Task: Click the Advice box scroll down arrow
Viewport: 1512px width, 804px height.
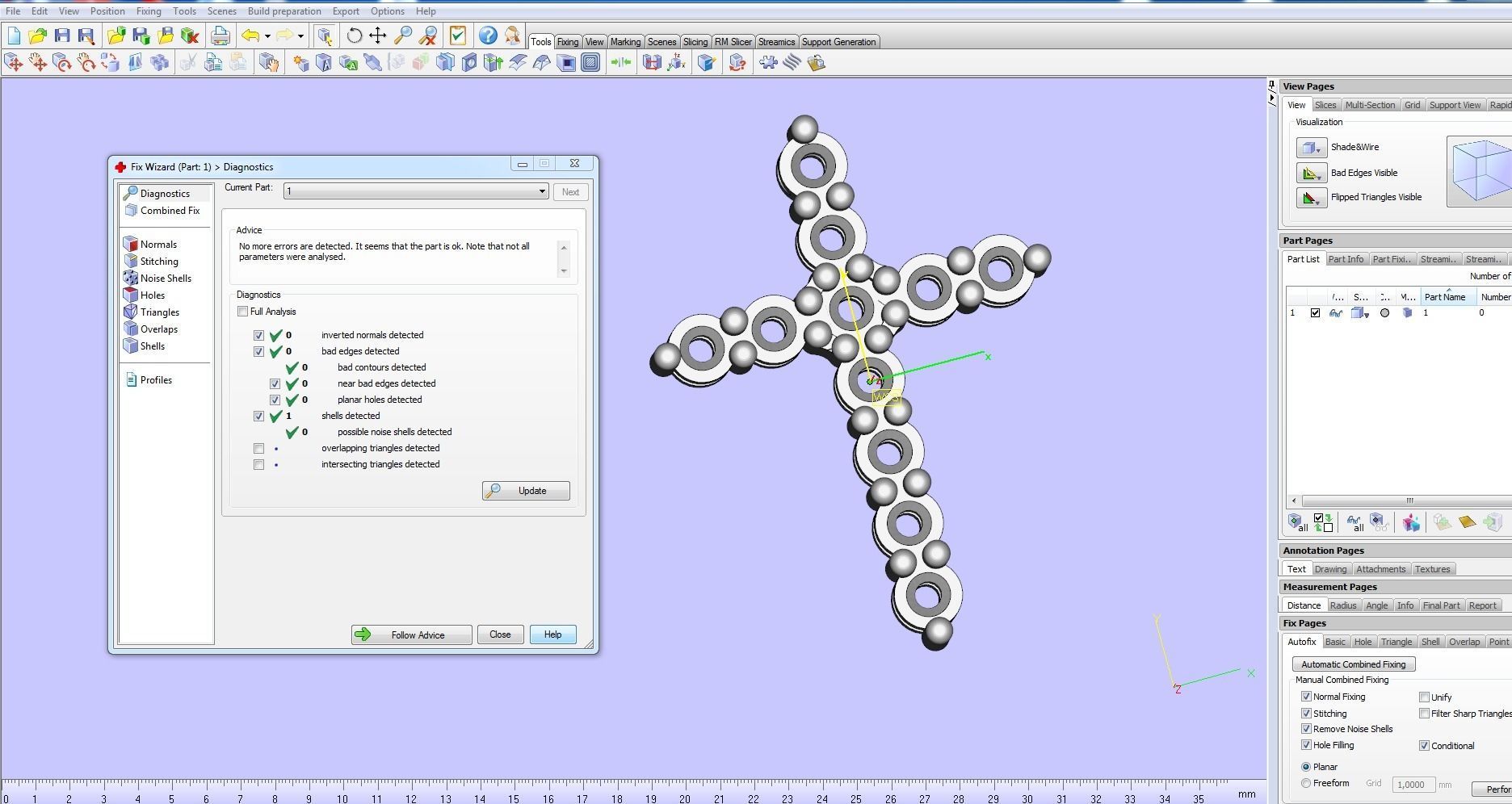Action: 564,271
